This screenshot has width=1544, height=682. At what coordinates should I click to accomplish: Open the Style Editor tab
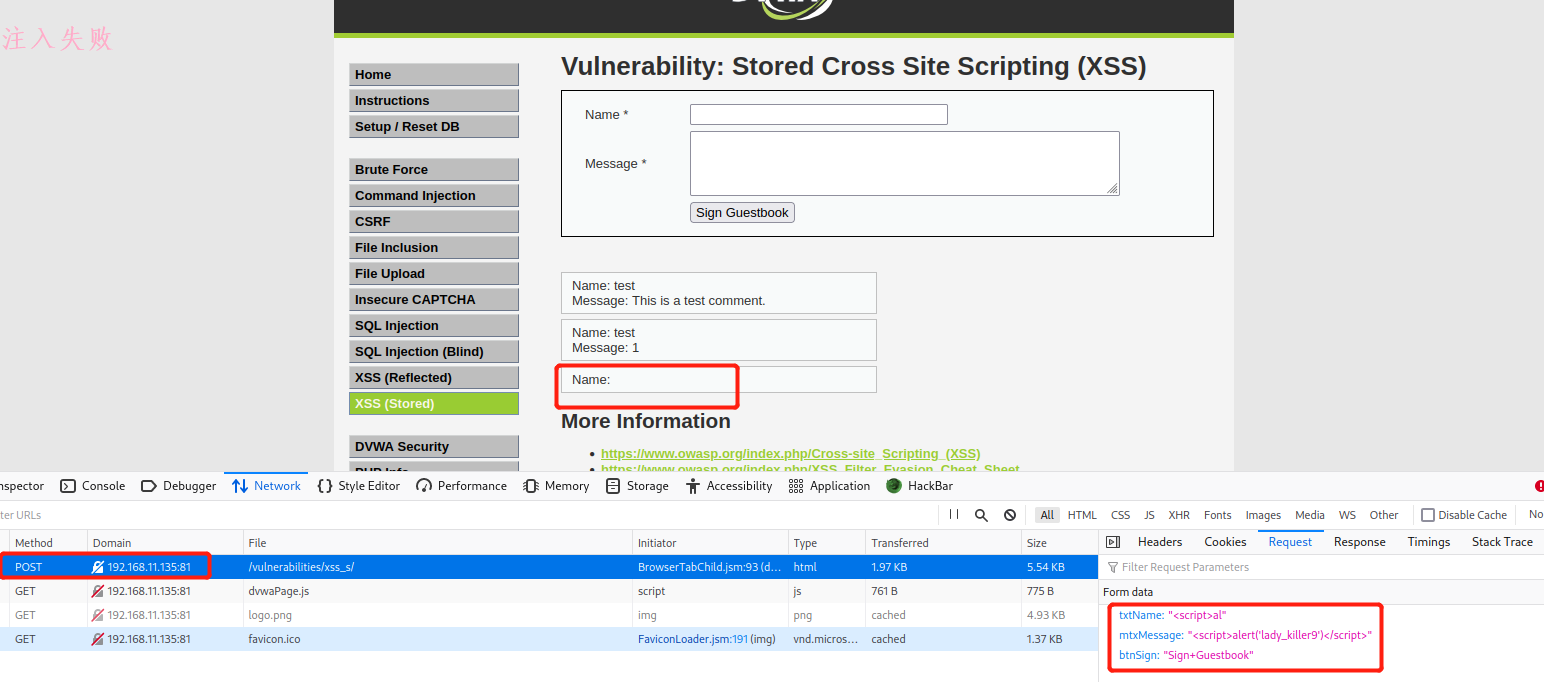pyautogui.click(x=358, y=486)
